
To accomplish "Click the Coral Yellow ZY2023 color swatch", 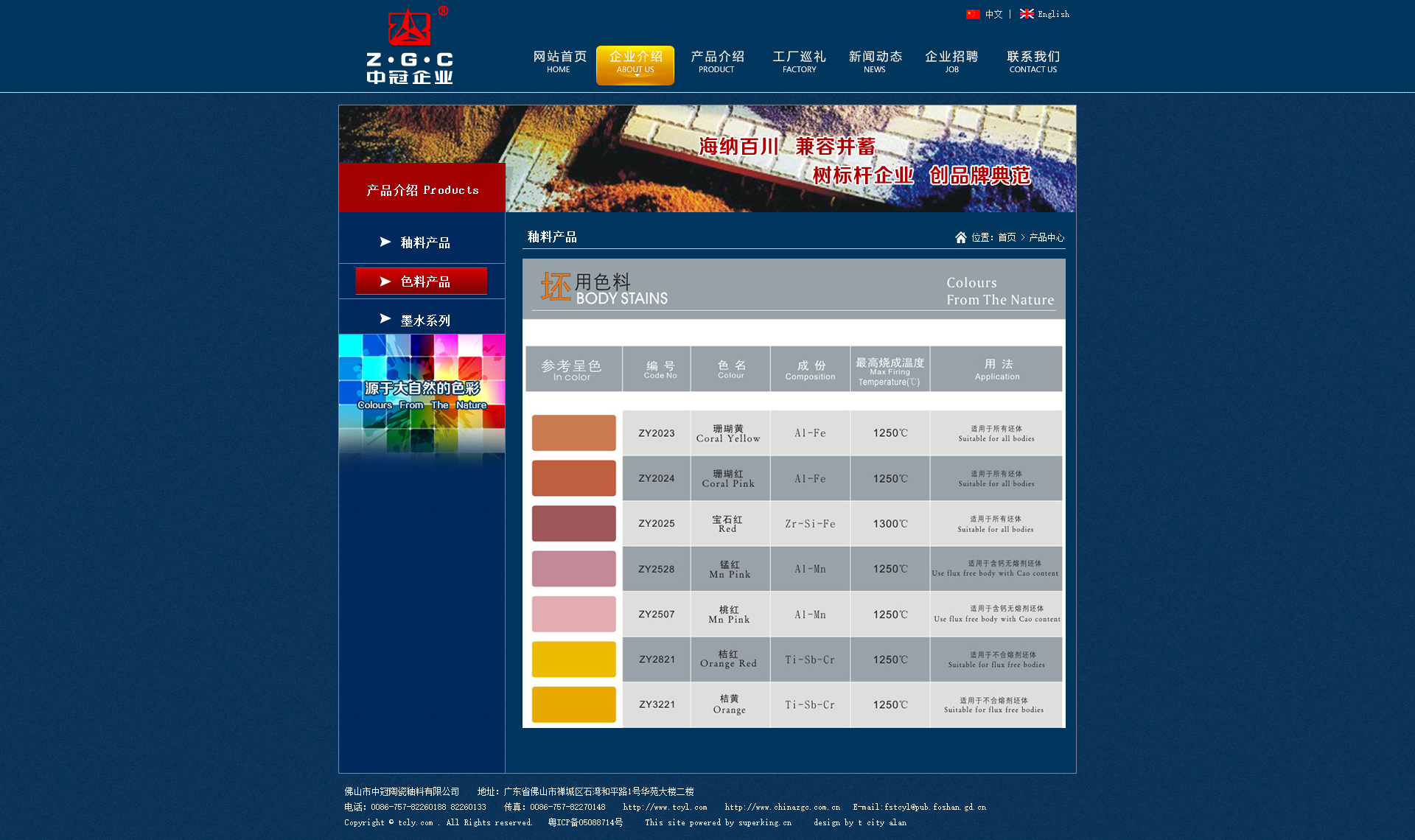I will [x=573, y=433].
